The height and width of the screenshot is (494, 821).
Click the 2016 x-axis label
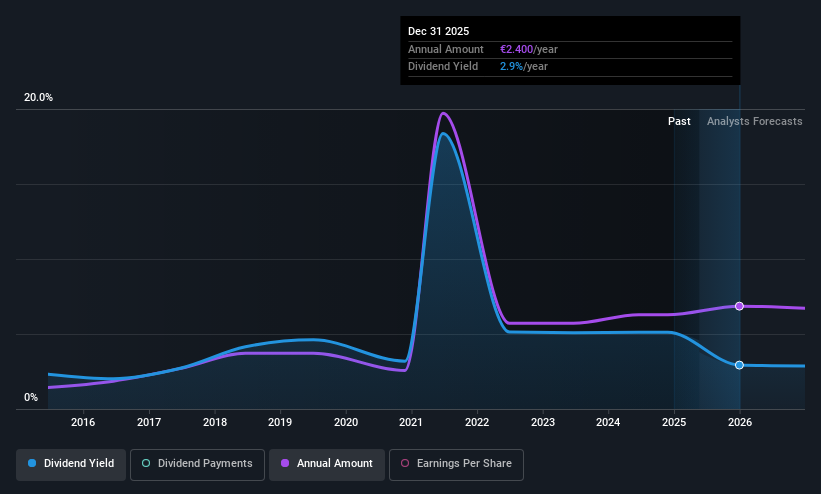83,422
